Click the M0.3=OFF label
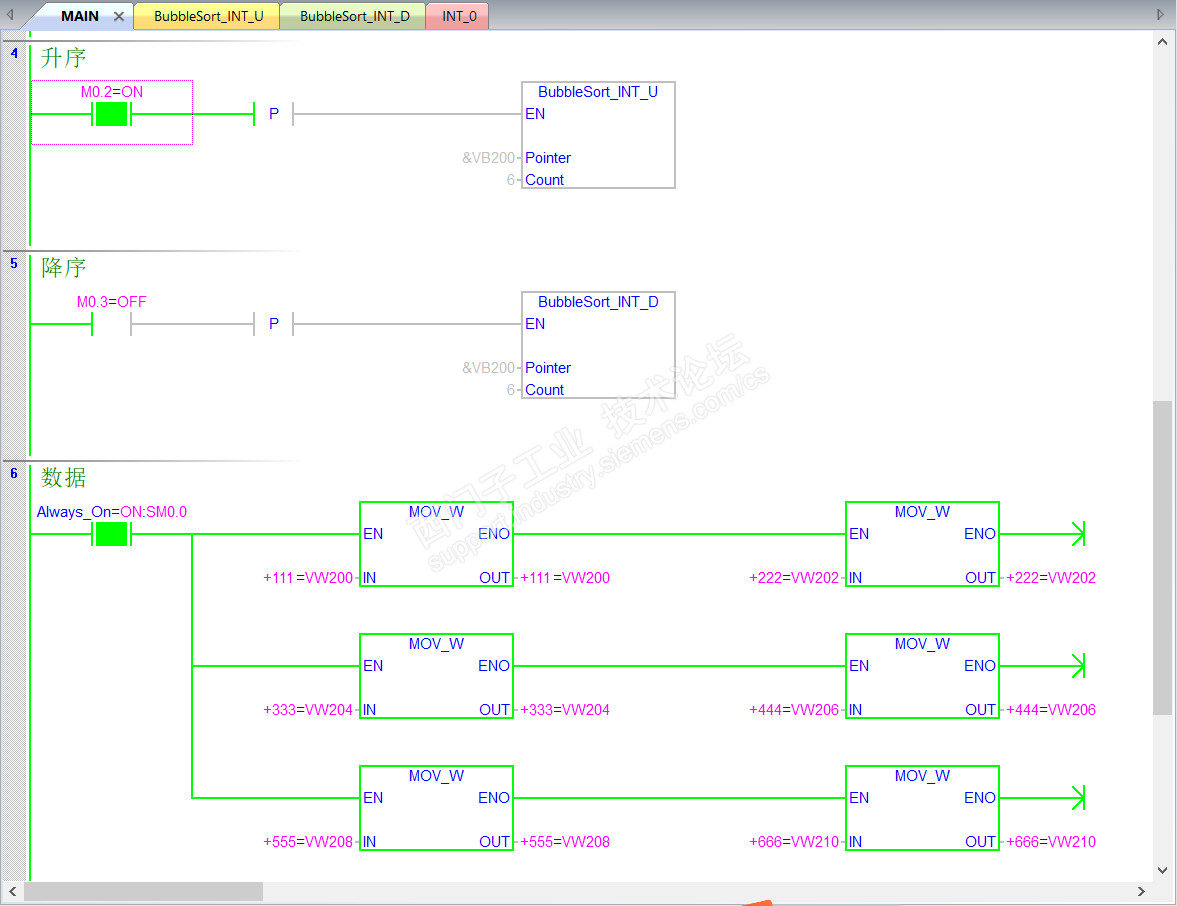1177x906 pixels. coord(112,302)
